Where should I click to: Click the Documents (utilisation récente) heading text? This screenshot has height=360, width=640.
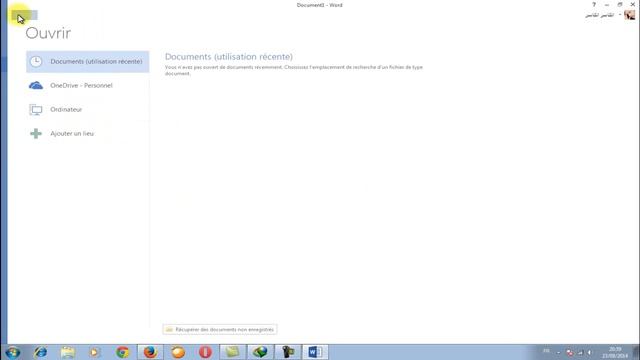[229, 57]
